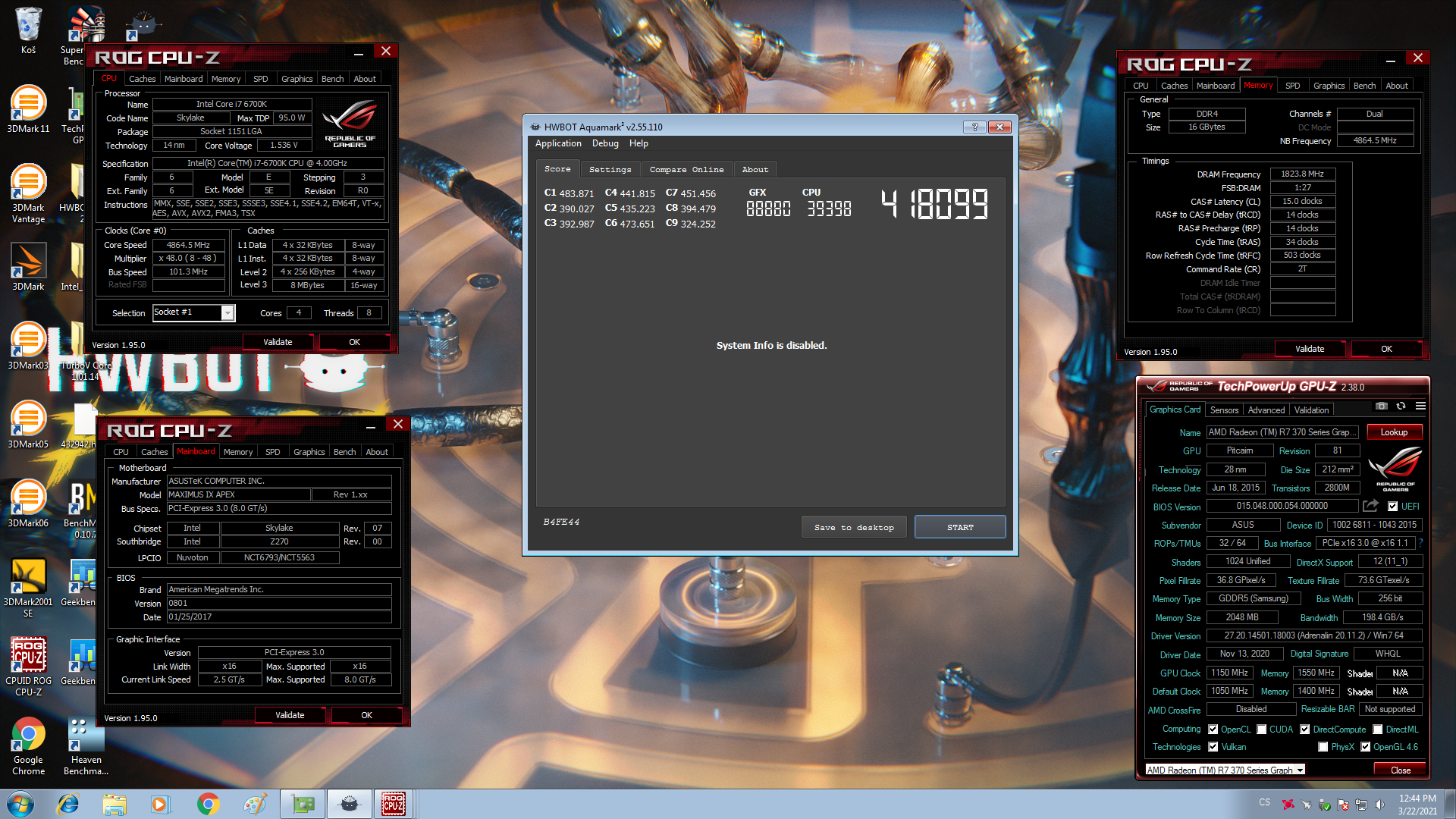Click the Bus Interface question mark

(x=1420, y=543)
